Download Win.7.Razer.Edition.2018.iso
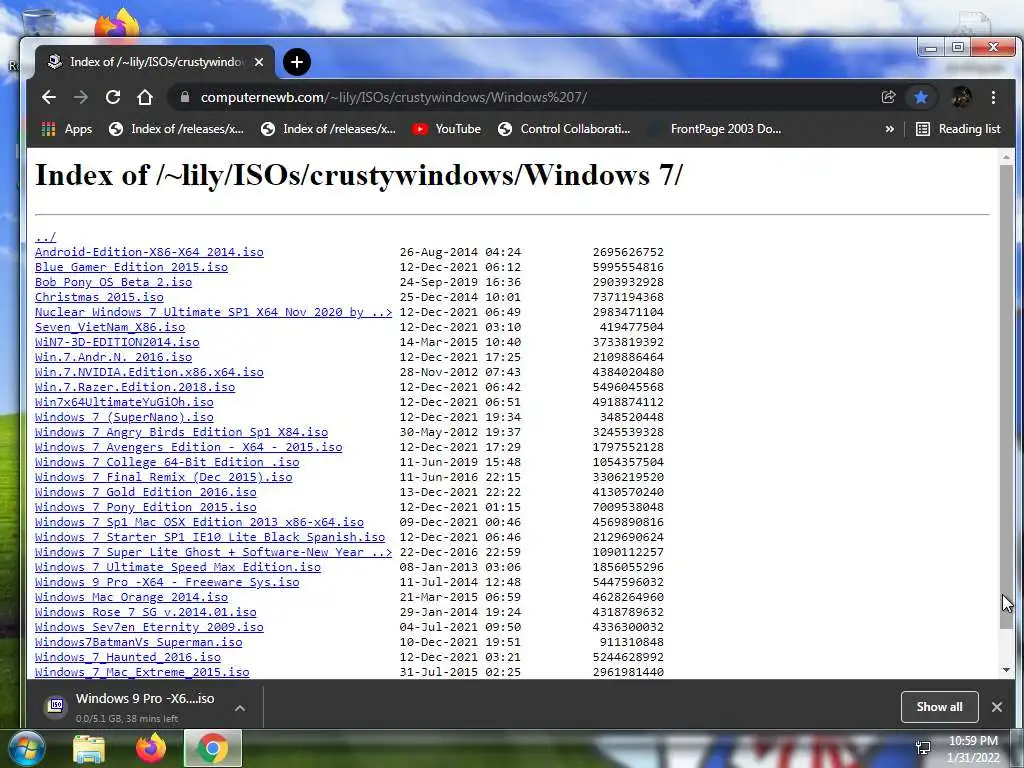This screenshot has height=768, width=1024. [x=135, y=387]
